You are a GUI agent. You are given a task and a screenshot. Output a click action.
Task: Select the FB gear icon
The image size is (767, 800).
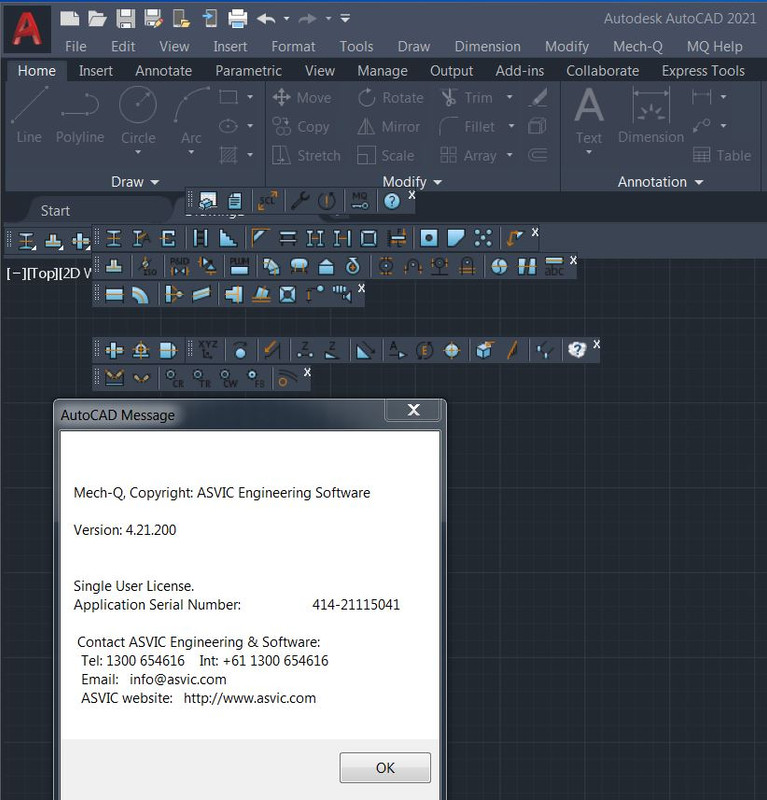pyautogui.click(x=256, y=378)
